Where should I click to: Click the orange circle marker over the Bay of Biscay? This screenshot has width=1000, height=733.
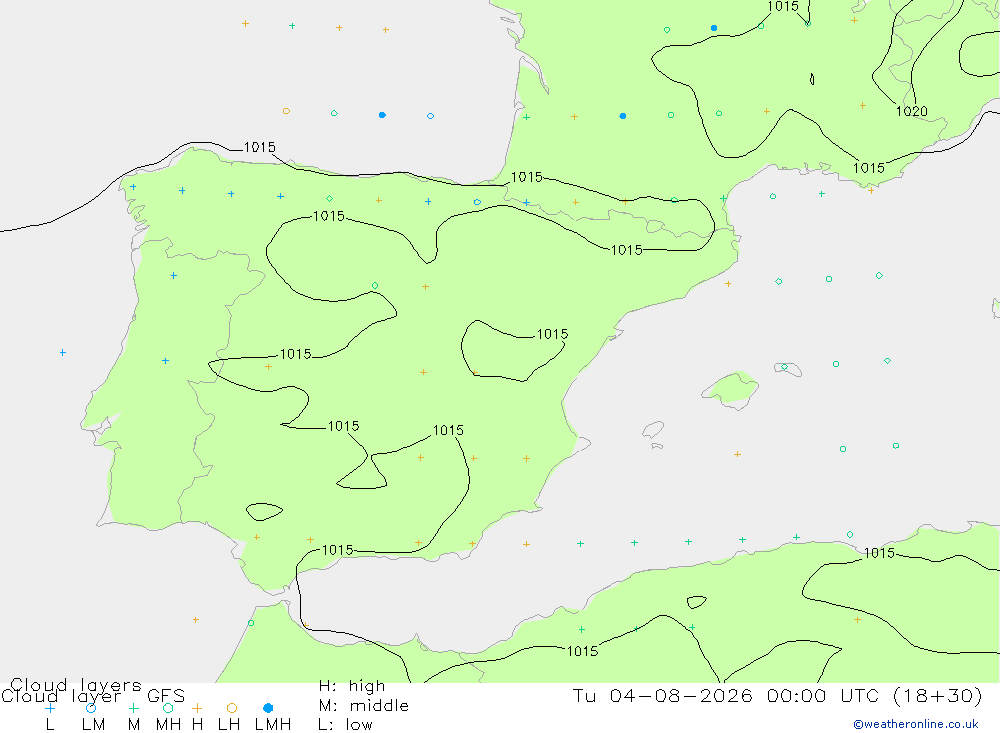tap(286, 111)
